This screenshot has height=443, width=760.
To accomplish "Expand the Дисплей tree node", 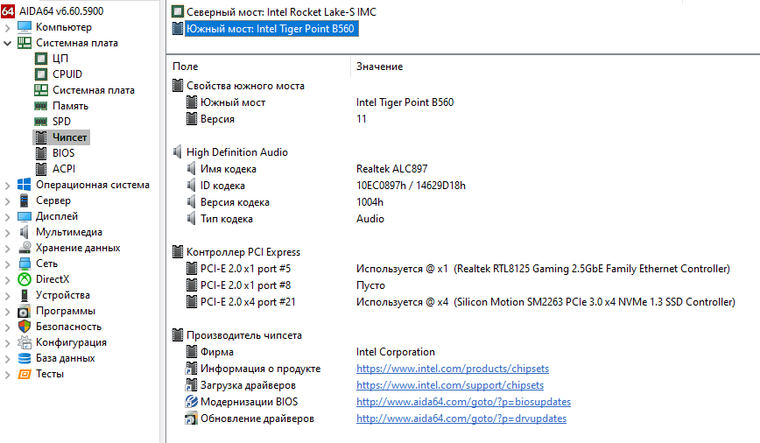I will click(x=7, y=217).
